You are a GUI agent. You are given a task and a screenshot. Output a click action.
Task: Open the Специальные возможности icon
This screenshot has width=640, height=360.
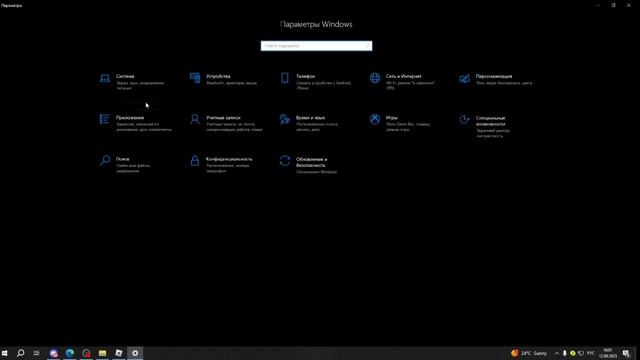464,119
